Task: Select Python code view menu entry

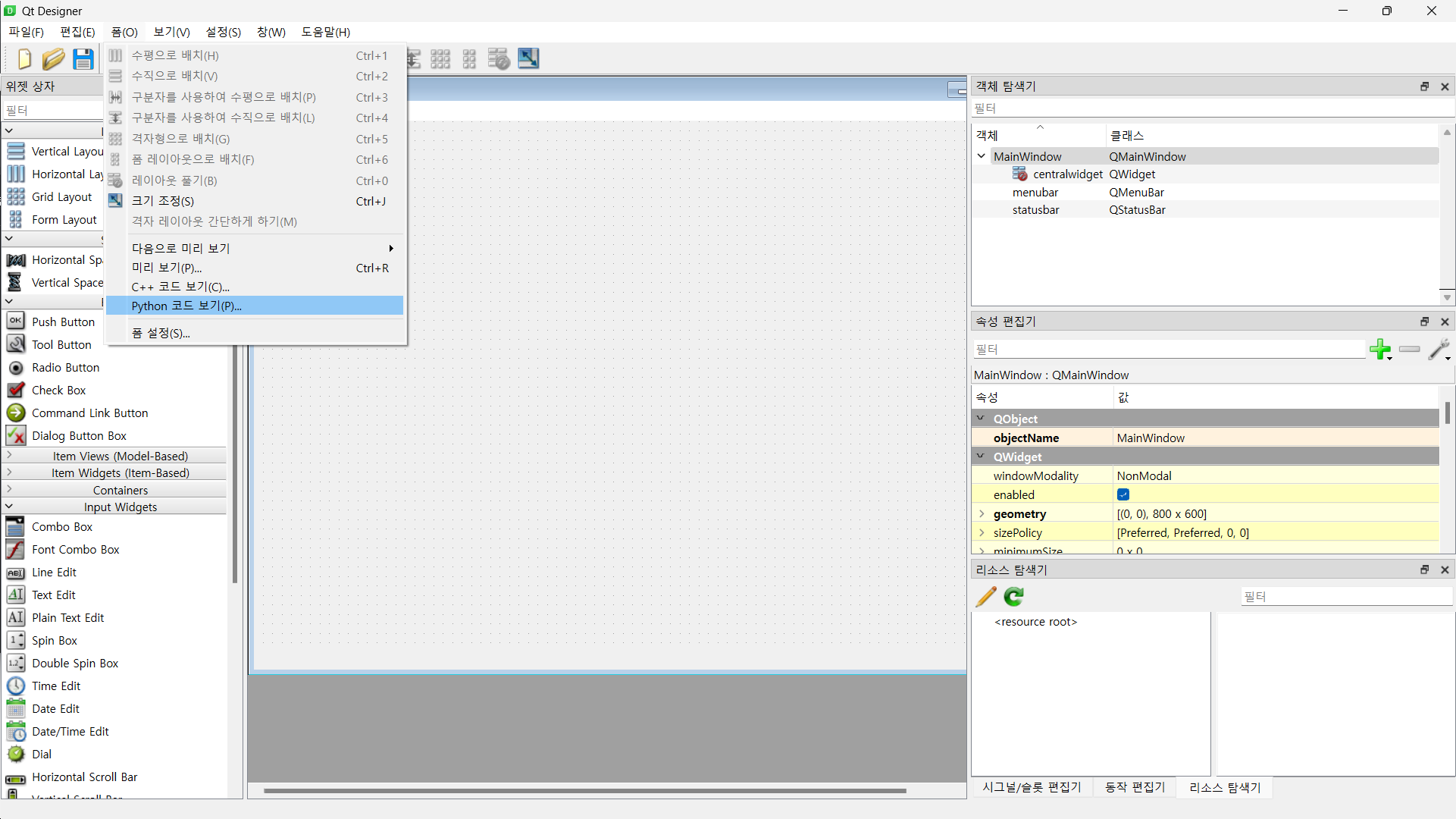Action: click(x=186, y=306)
